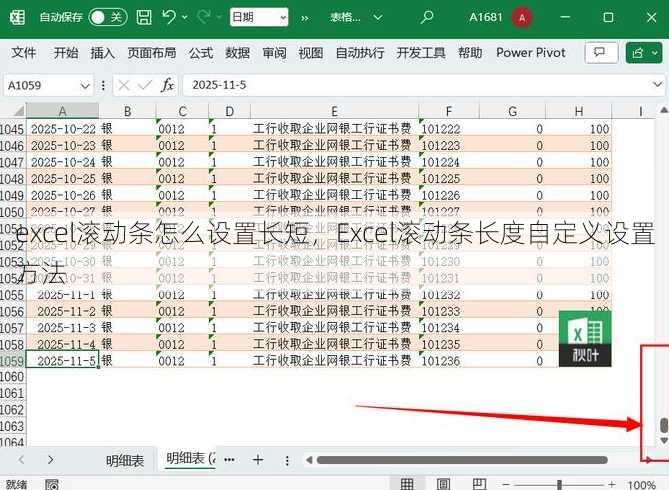Click the vertical scrollbar down arrow
The height and width of the screenshot is (490, 669).
663,440
